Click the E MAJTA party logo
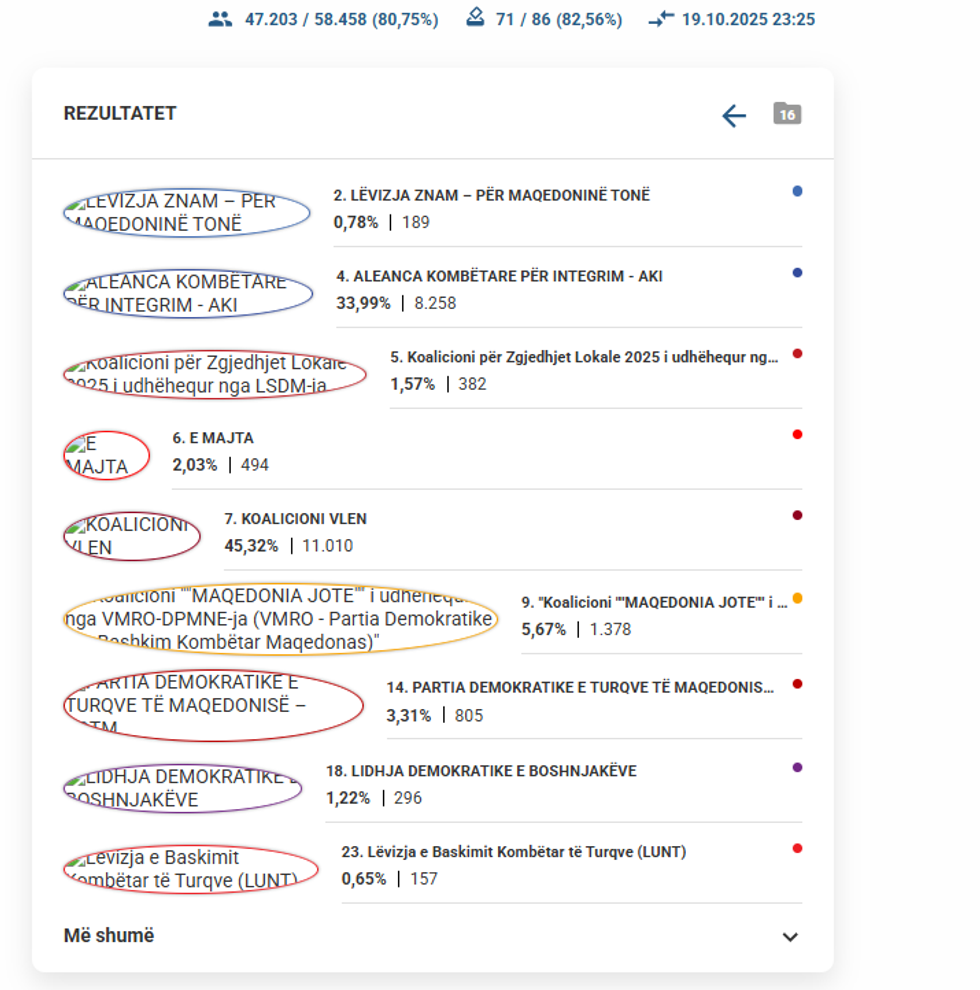This screenshot has width=980, height=990. point(106,455)
